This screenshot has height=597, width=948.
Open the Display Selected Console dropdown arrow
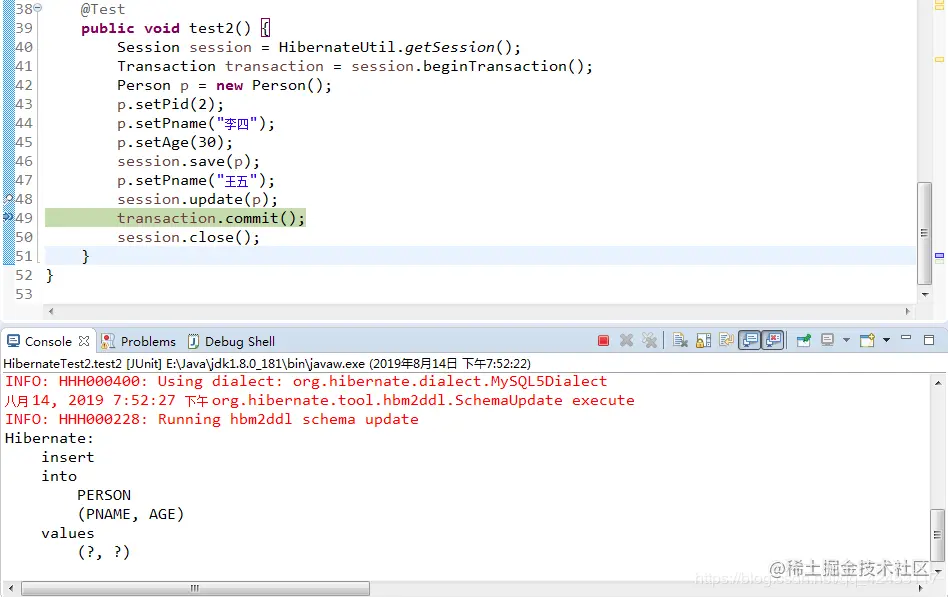(x=846, y=340)
